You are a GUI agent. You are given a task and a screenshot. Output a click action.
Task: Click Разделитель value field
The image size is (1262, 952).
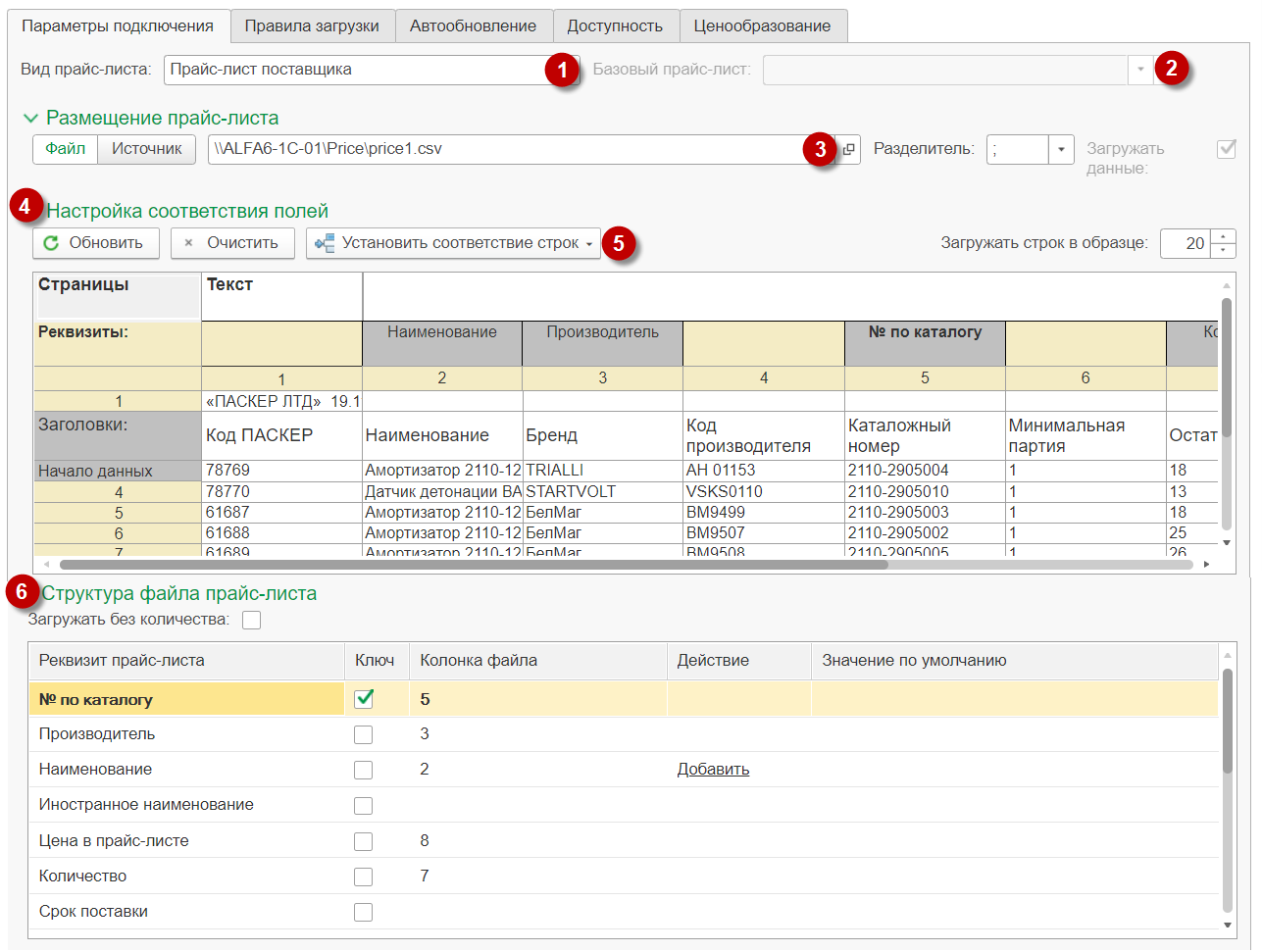coord(1018,149)
